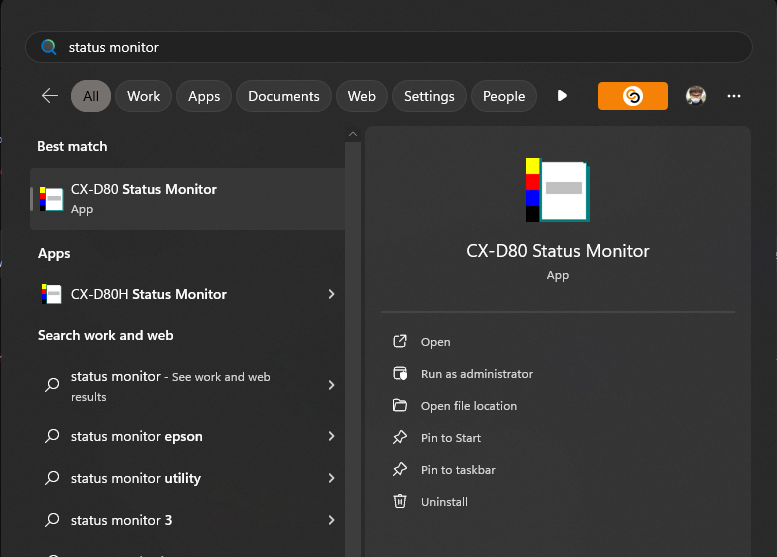This screenshot has height=557, width=777.
Task: Click the Pin to taskbar pin icon
Action: tap(400, 469)
